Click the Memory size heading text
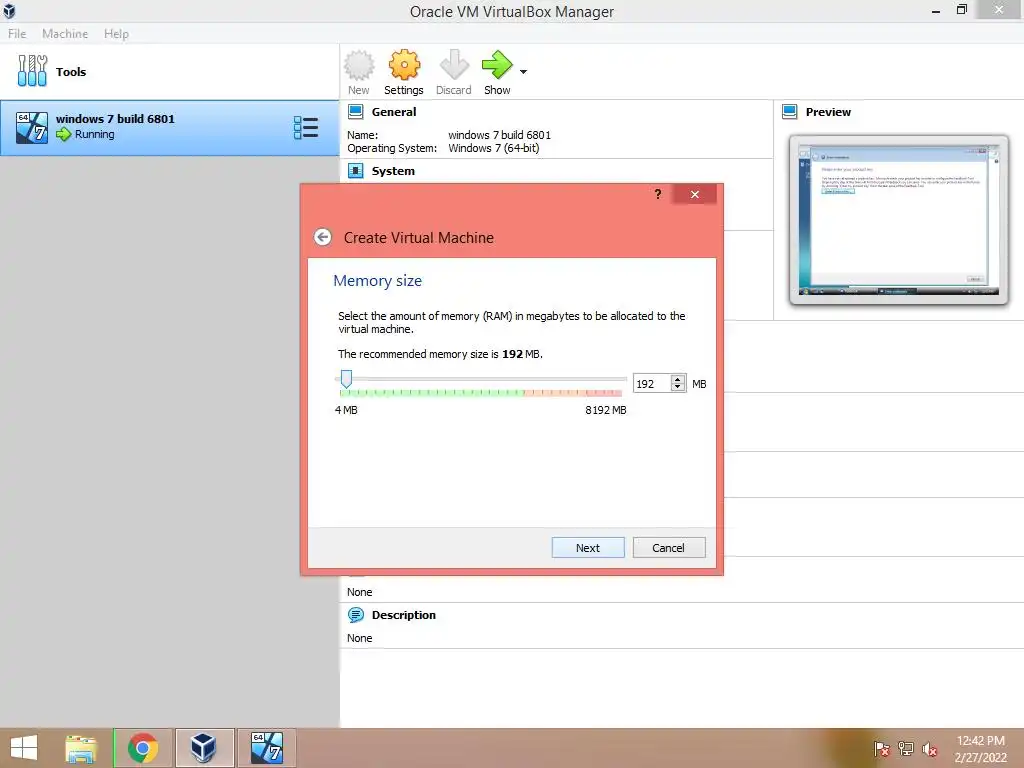This screenshot has width=1024, height=768. coord(377,281)
